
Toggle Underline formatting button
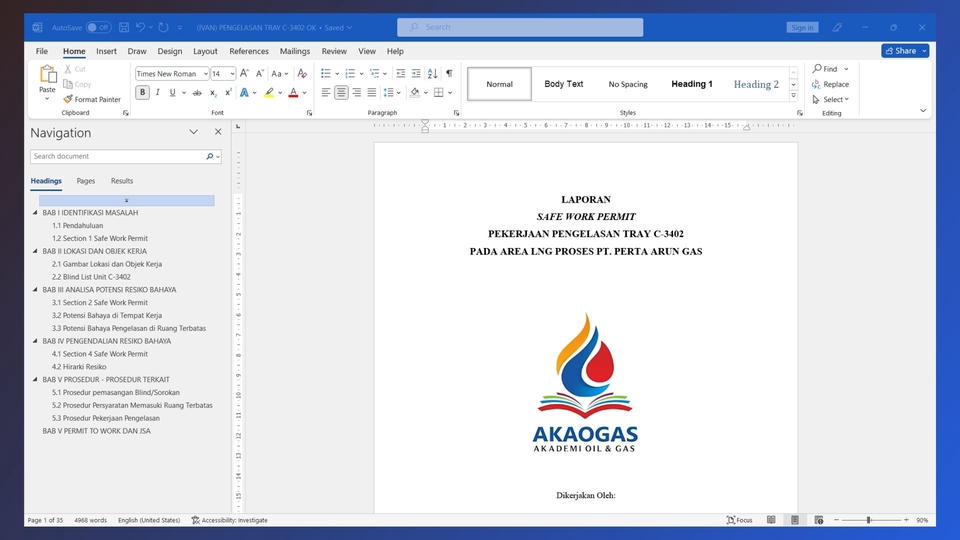click(x=173, y=92)
